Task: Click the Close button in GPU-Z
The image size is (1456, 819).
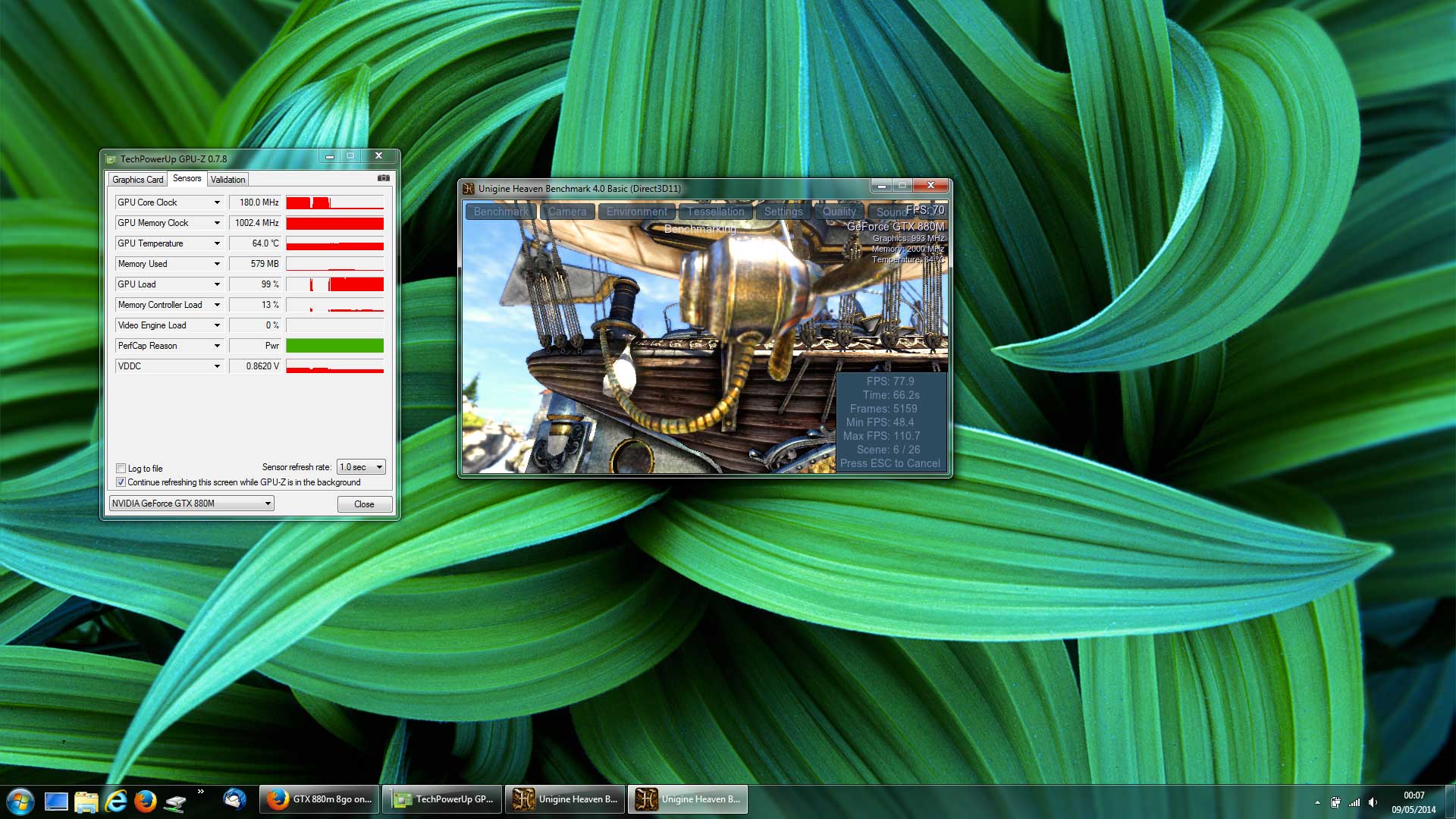Action: click(x=364, y=504)
